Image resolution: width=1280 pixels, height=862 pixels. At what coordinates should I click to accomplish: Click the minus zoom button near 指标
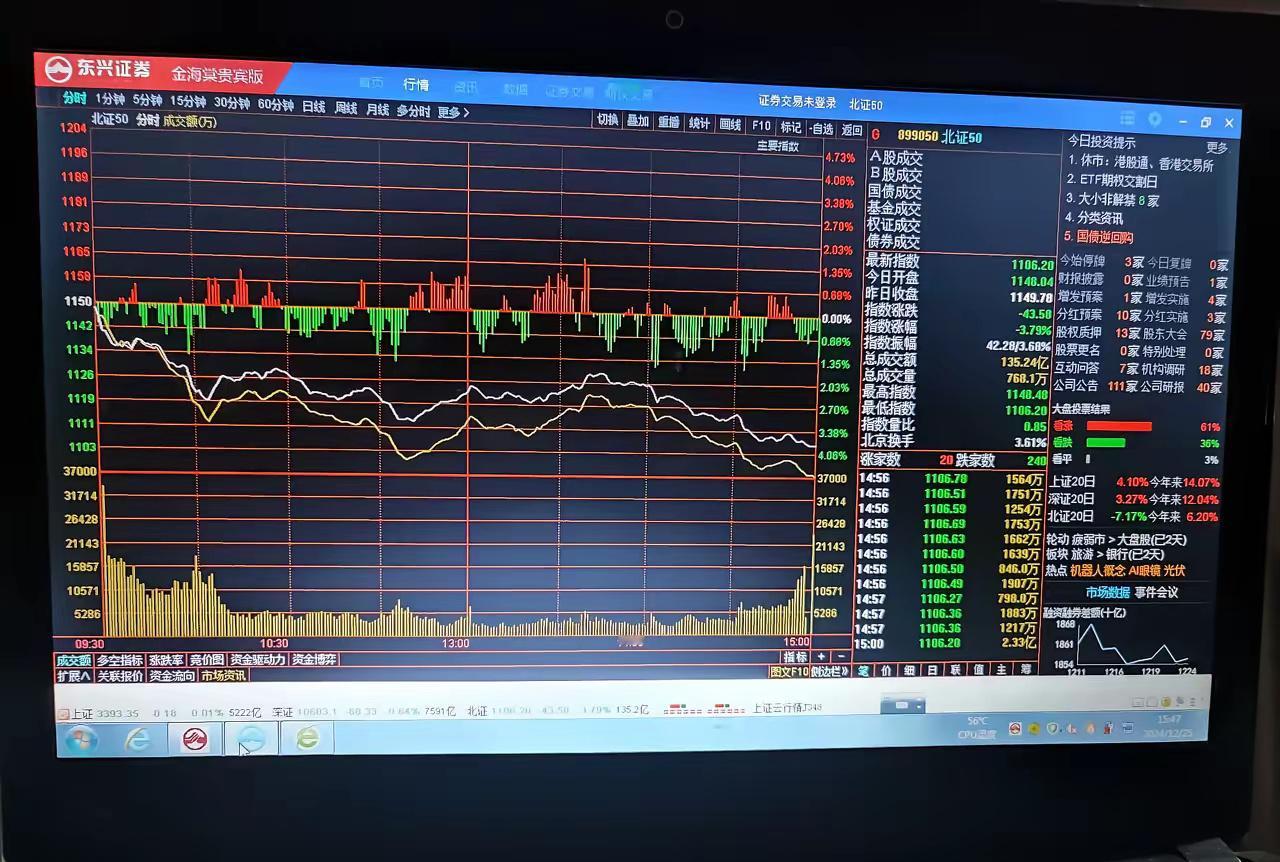point(841,657)
